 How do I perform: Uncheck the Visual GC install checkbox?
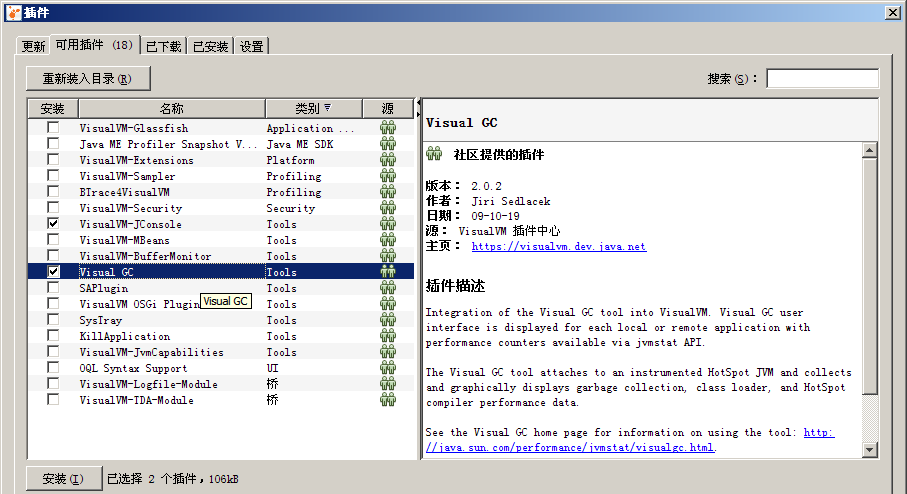[x=53, y=271]
